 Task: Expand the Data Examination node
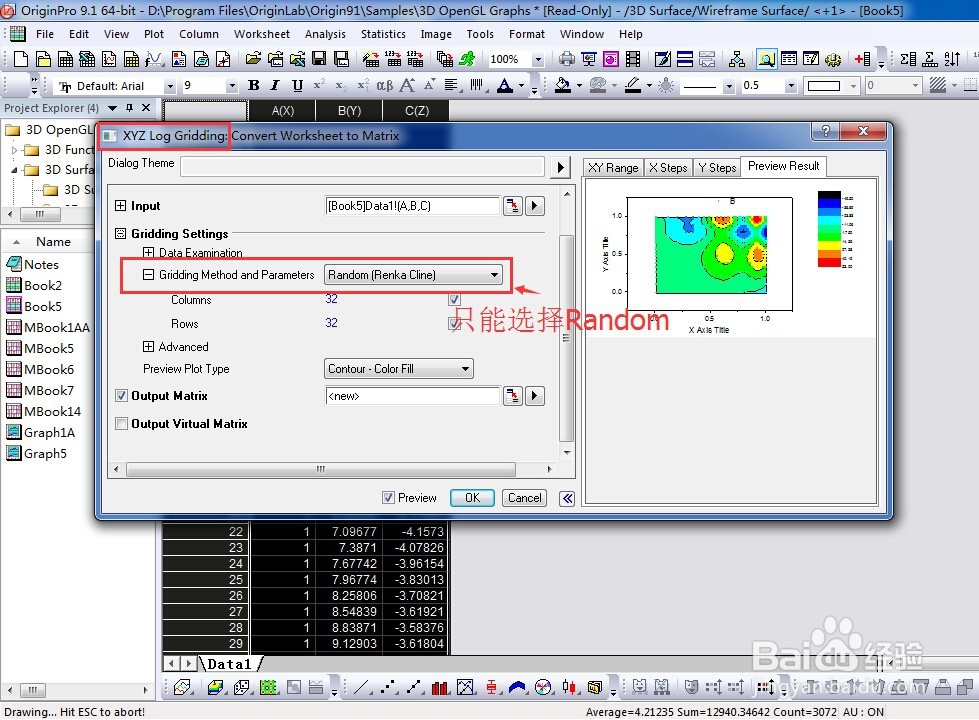coord(148,252)
